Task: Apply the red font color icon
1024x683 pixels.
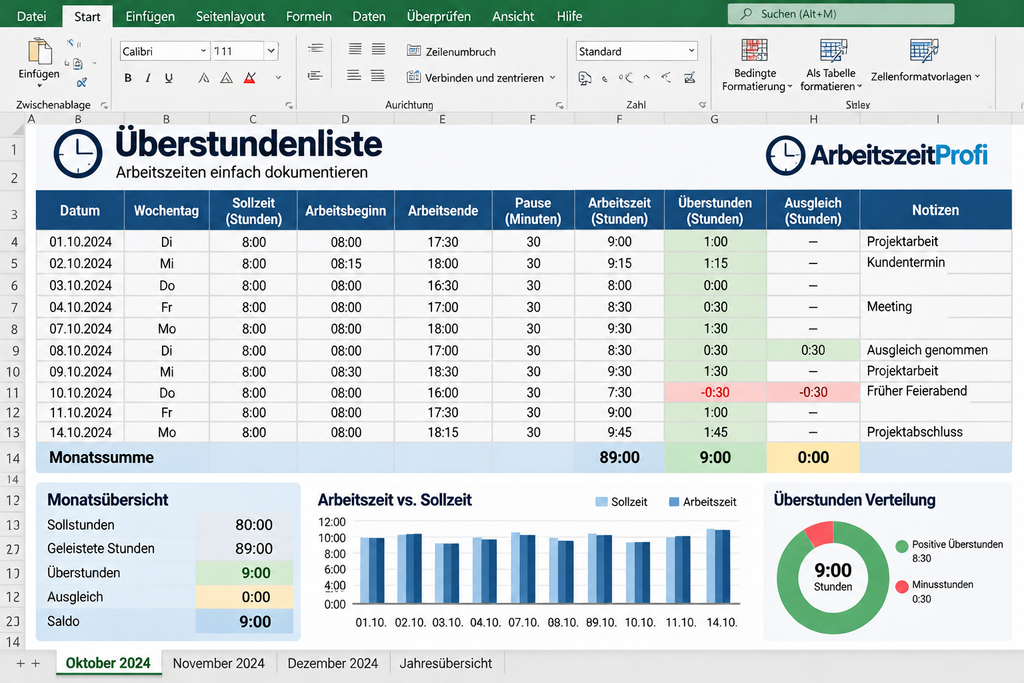Action: point(249,78)
